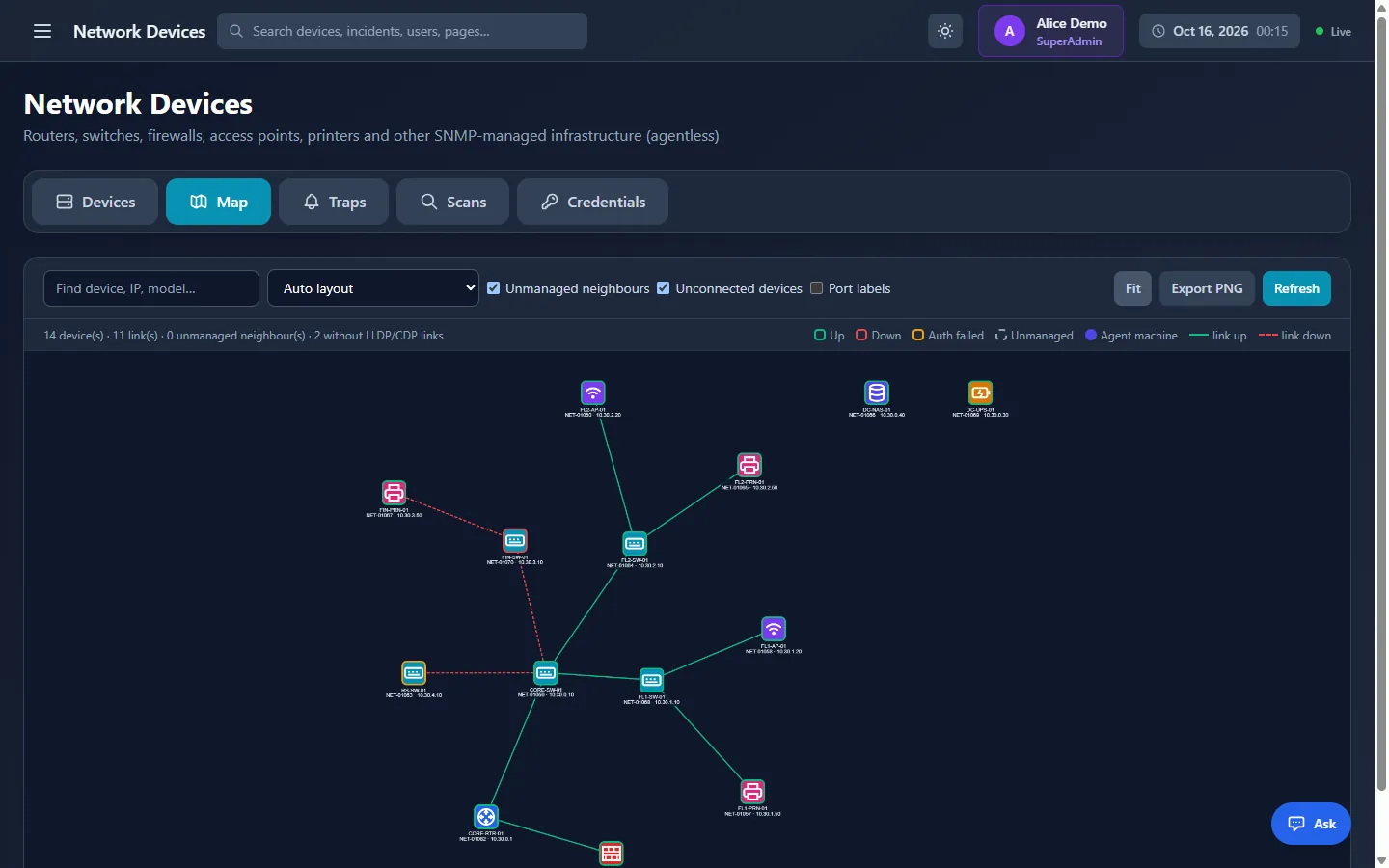Click the Live status indicator
1389x868 pixels.
click(x=1333, y=32)
